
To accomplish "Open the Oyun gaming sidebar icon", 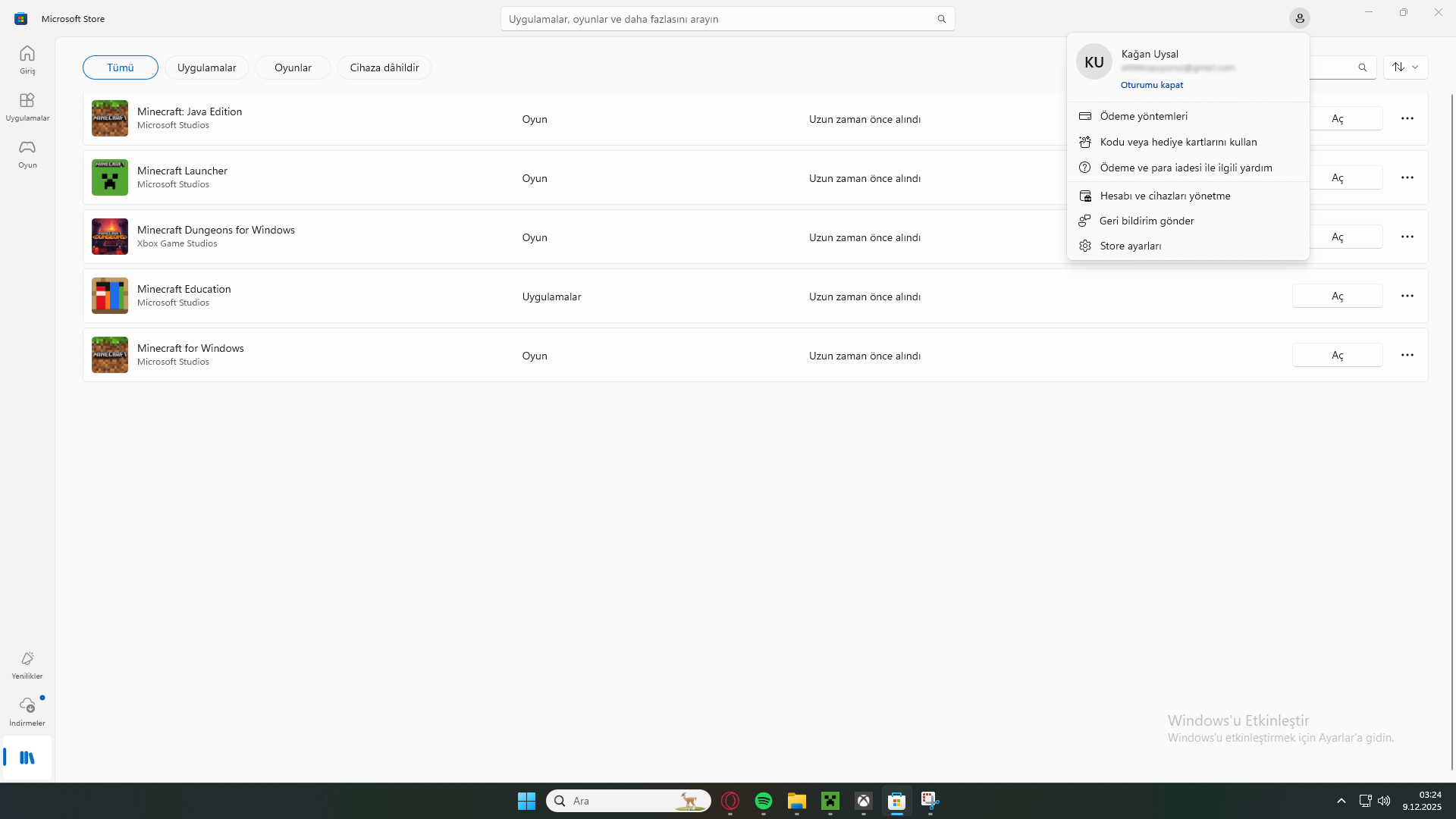I will 27,153.
